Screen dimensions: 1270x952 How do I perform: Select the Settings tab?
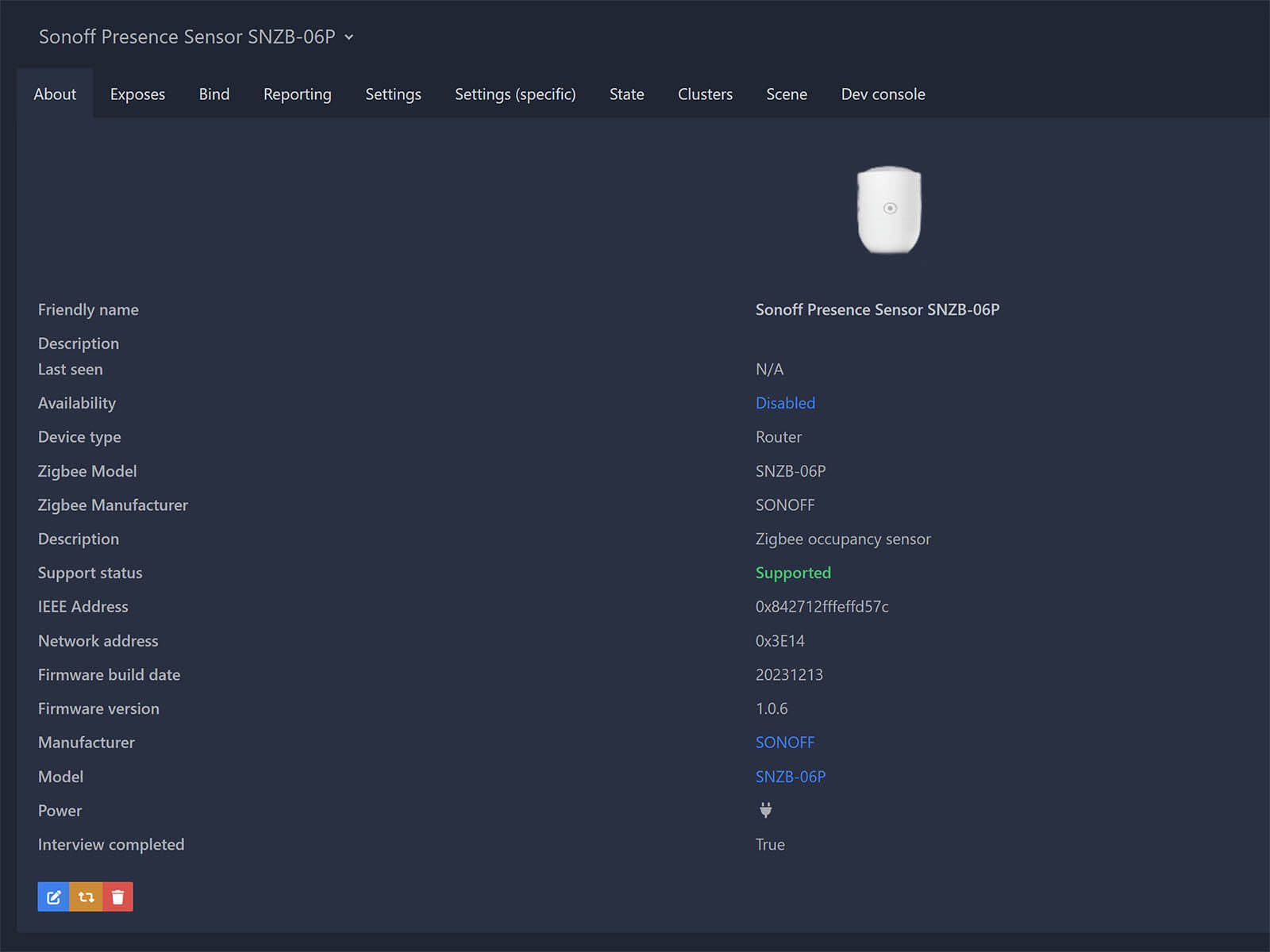pos(393,94)
